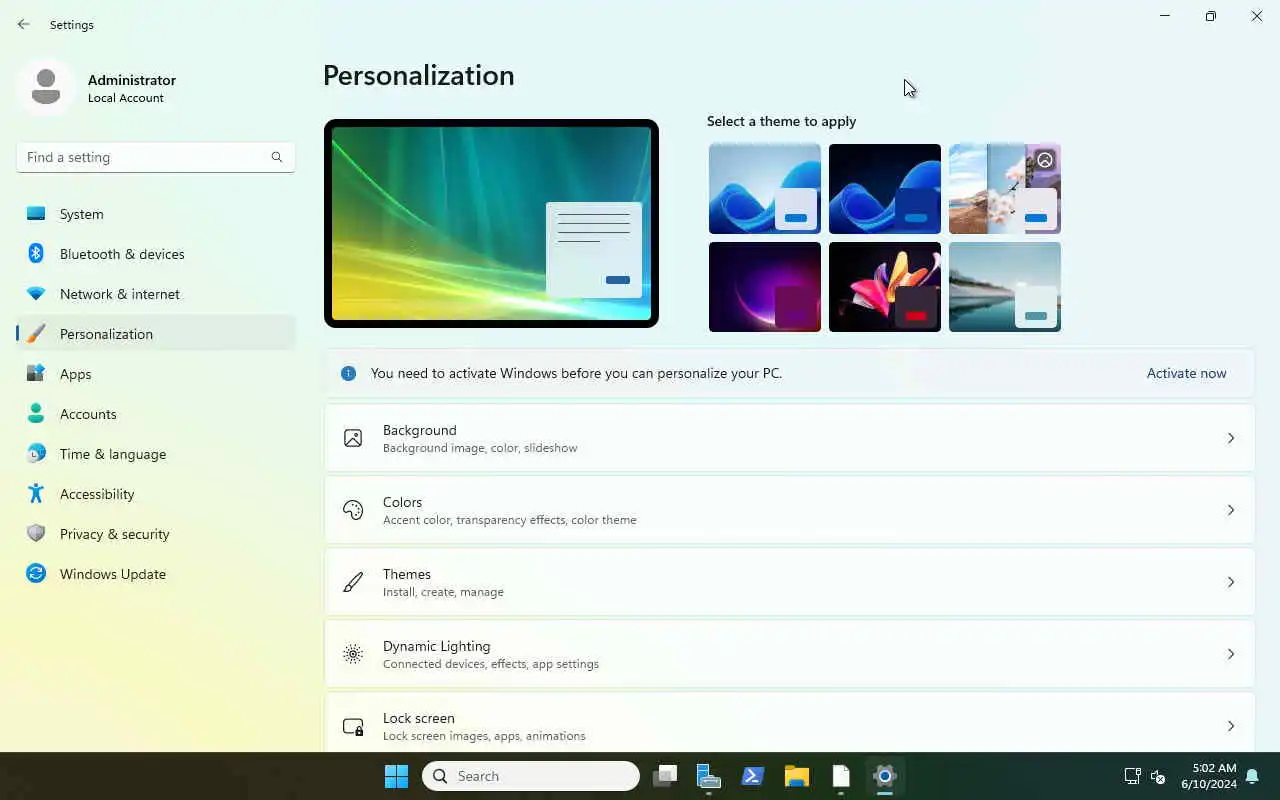Open the Notepad document icon on taskbar

coord(841,776)
